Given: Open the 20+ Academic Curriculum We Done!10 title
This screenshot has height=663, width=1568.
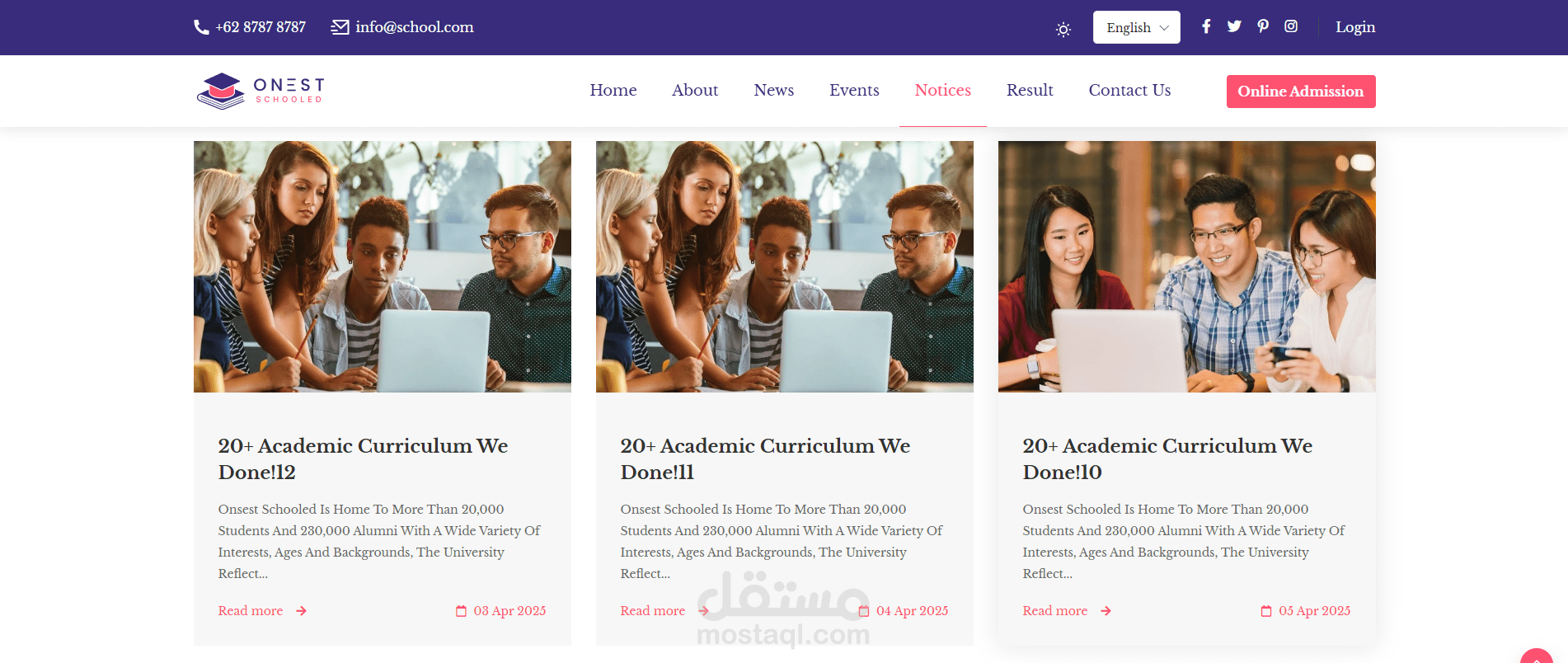Looking at the screenshot, I should [1167, 458].
